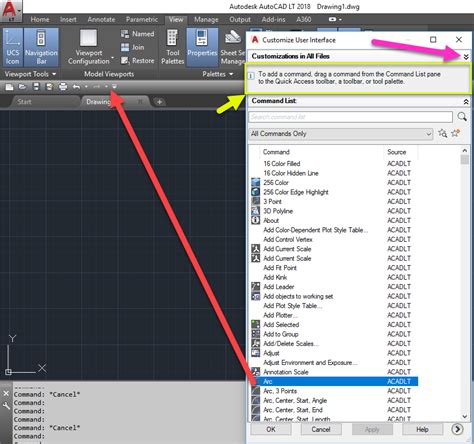Click the Help button

422,429
